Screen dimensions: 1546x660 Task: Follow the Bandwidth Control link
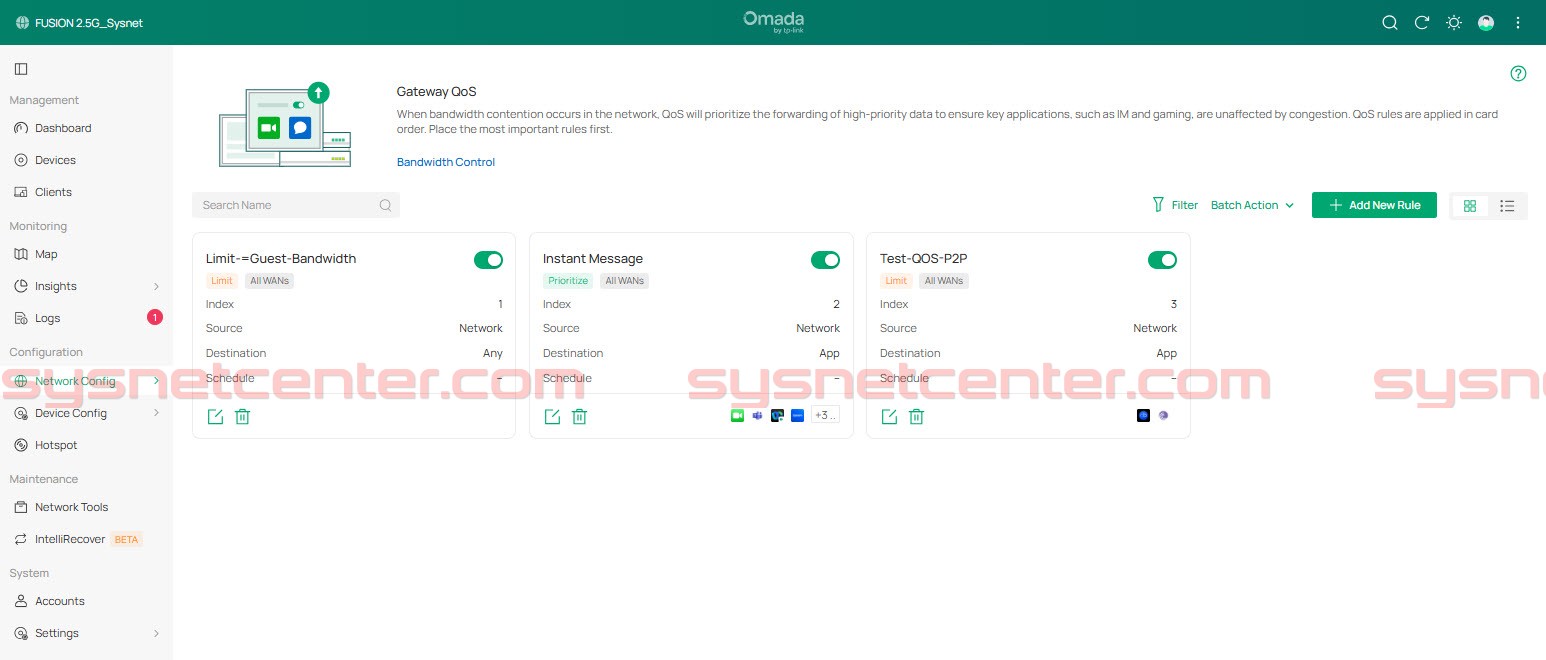click(x=446, y=162)
